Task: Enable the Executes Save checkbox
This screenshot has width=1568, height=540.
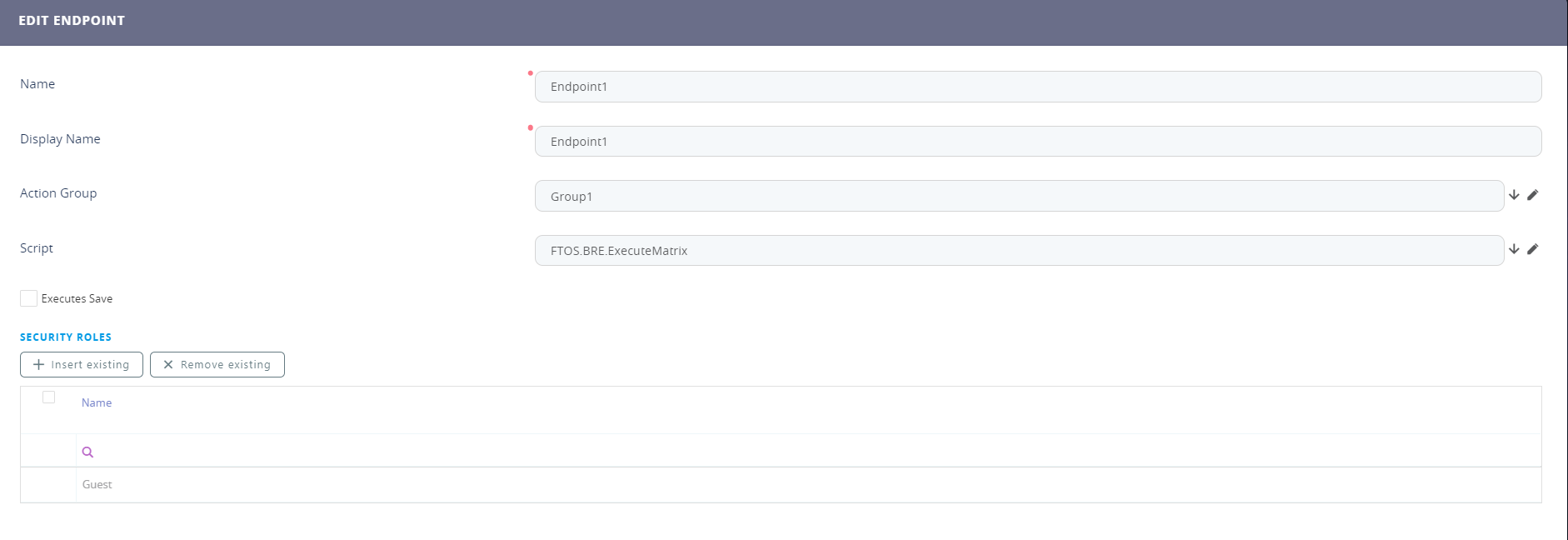Action: pos(29,298)
